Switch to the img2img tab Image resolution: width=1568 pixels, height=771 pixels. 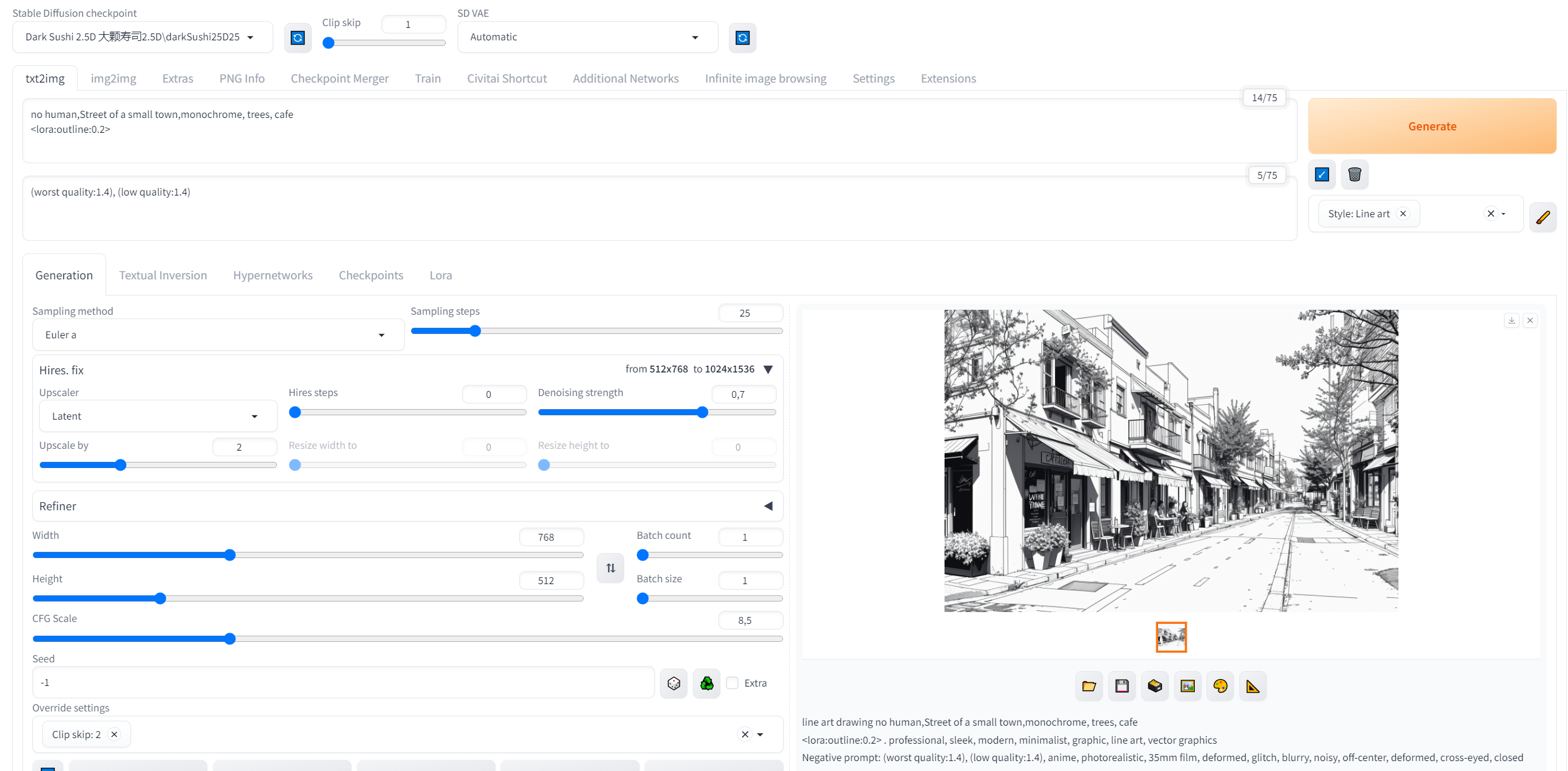tap(114, 79)
